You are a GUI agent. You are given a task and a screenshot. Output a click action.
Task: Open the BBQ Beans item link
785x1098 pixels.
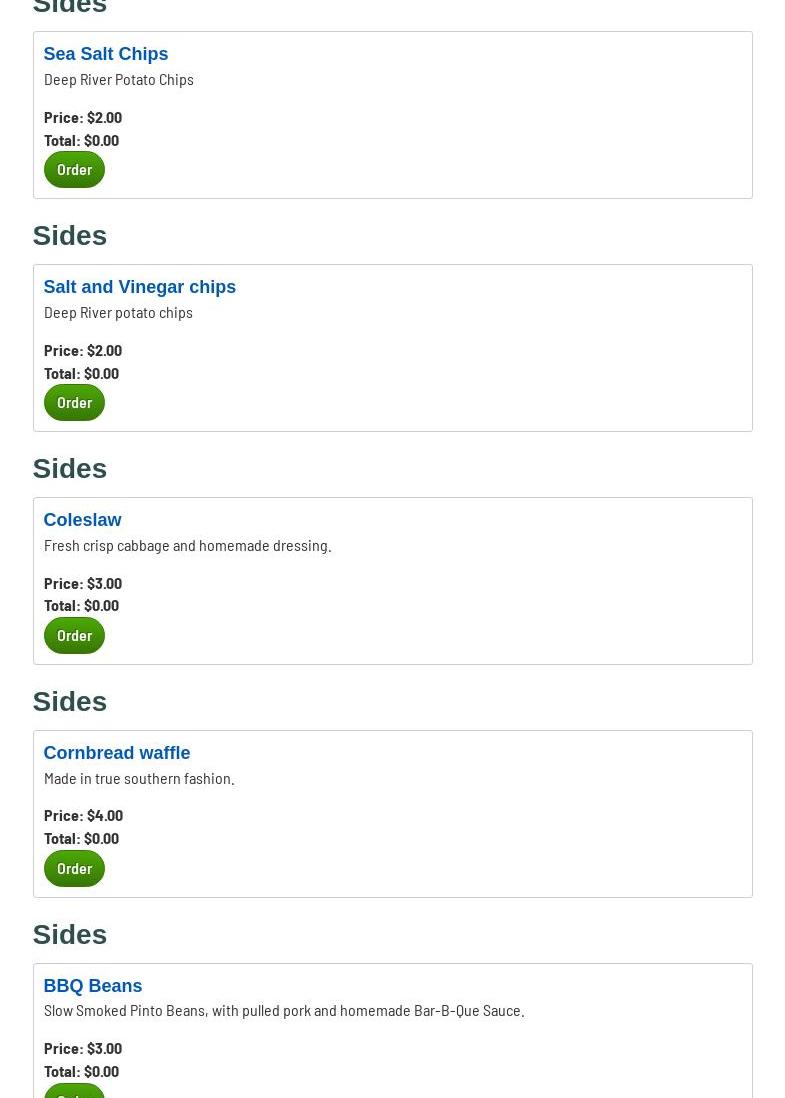pyautogui.click(x=92, y=986)
